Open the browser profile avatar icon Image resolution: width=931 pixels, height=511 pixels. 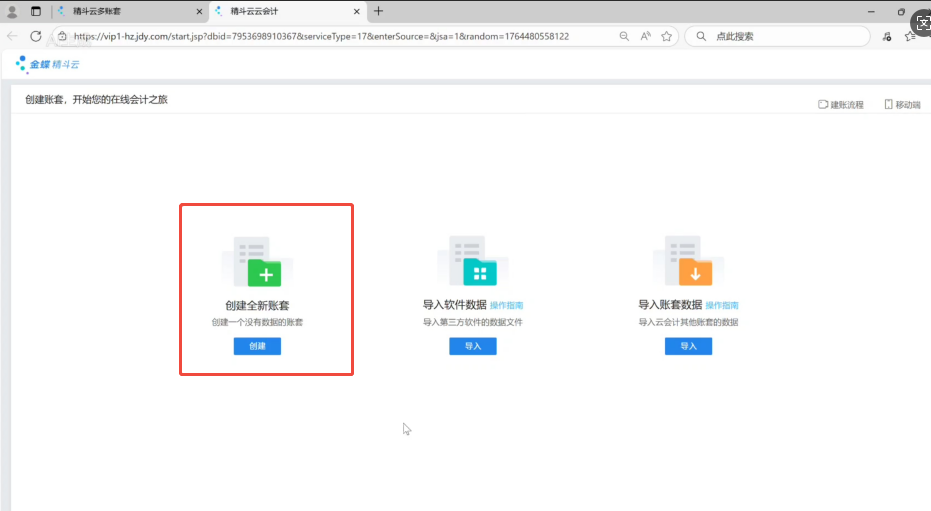click(x=13, y=11)
